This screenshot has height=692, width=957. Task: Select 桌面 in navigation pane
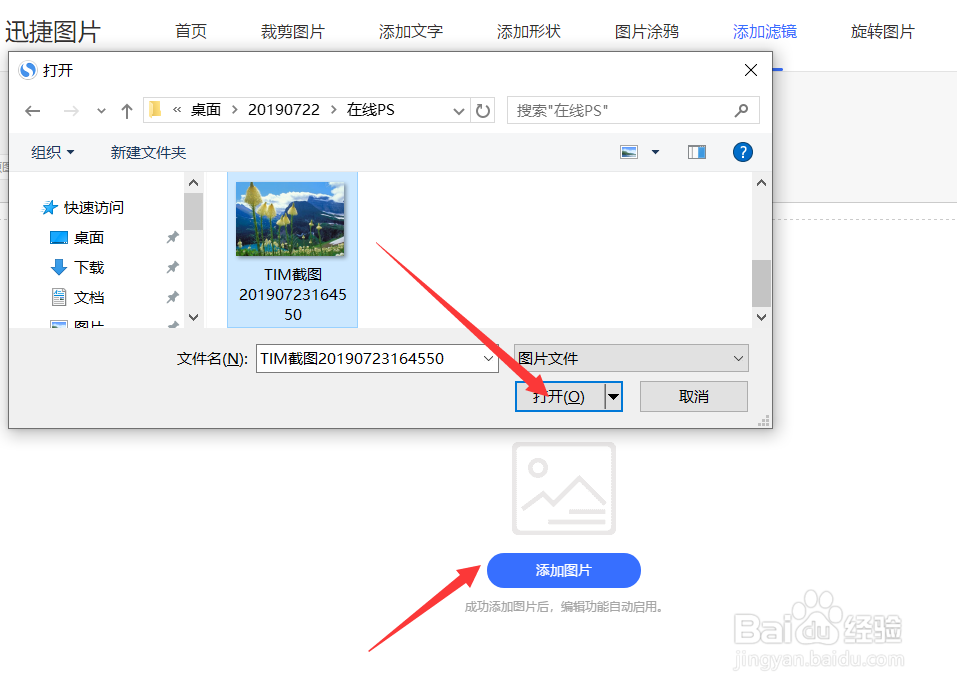point(77,237)
